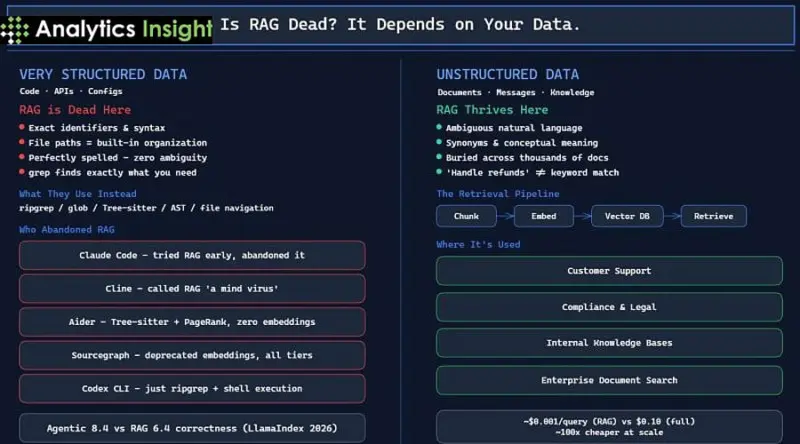Viewport: 800px width, 444px height.
Task: Click the Vector DB pipeline box
Action: tap(628, 216)
